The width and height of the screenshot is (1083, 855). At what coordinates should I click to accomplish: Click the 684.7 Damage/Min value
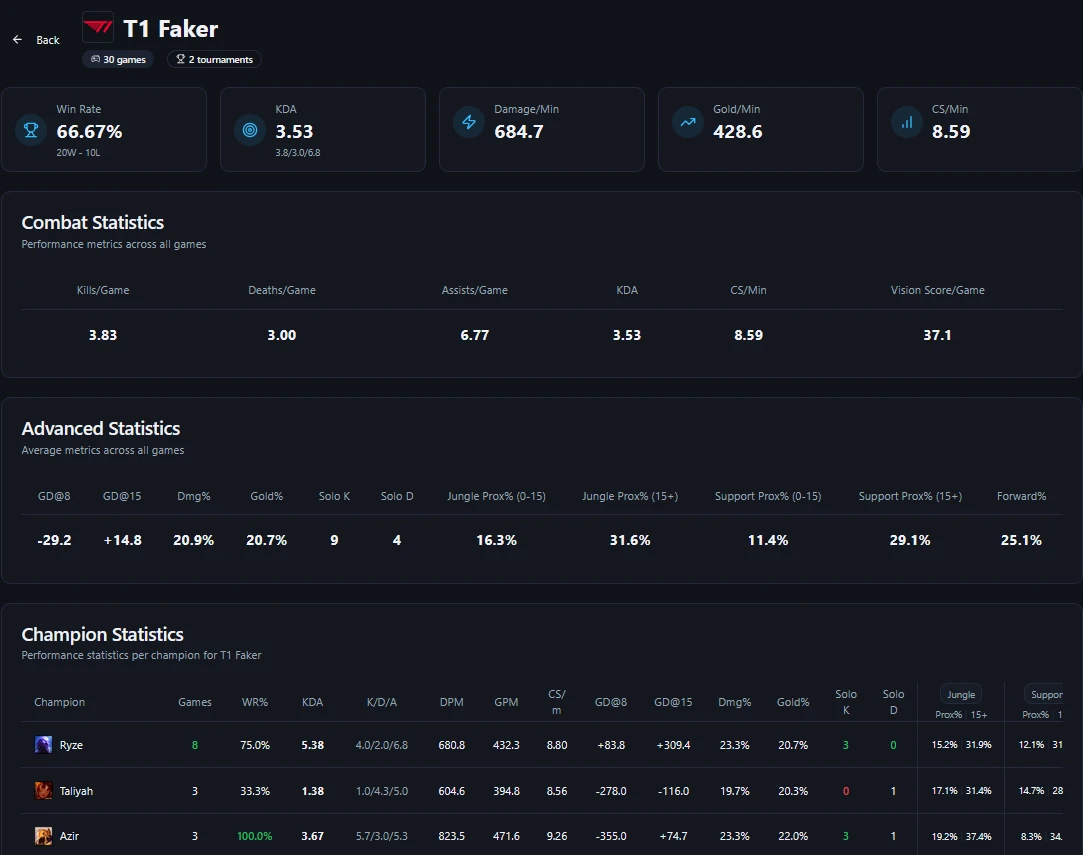point(519,131)
